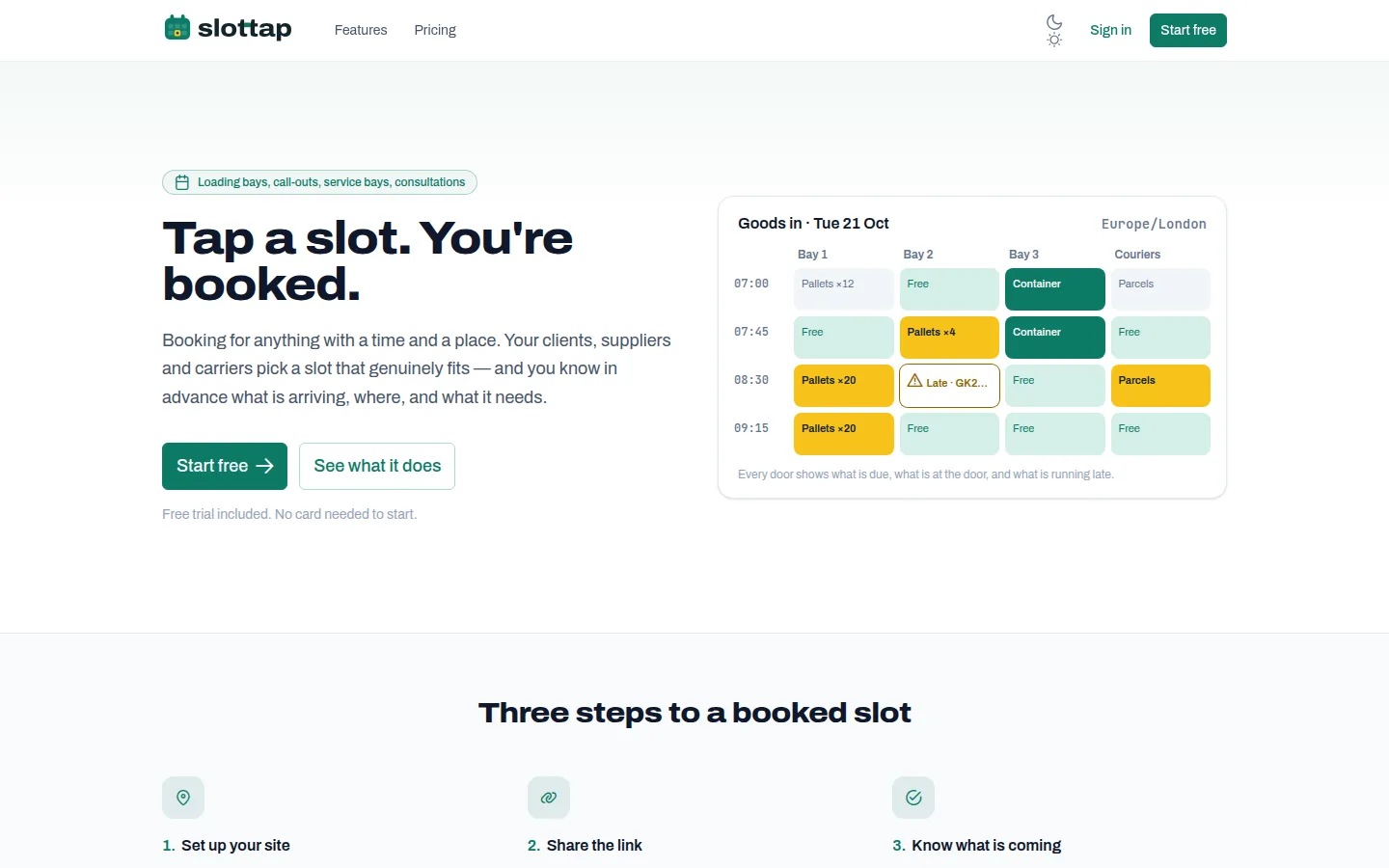Select the Free Bay 1 slot at 07:45
Viewport: 1389px width, 868px height.
coord(844,338)
